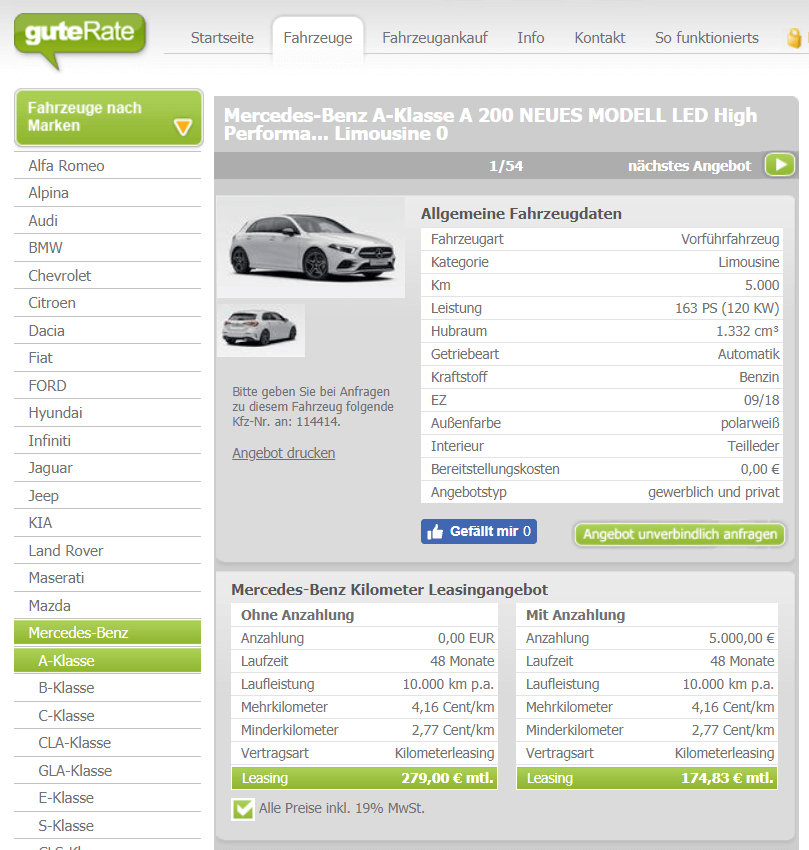This screenshot has width=809, height=850.
Task: Click the 279,00 € mtl. leasing price
Action: click(x=447, y=778)
